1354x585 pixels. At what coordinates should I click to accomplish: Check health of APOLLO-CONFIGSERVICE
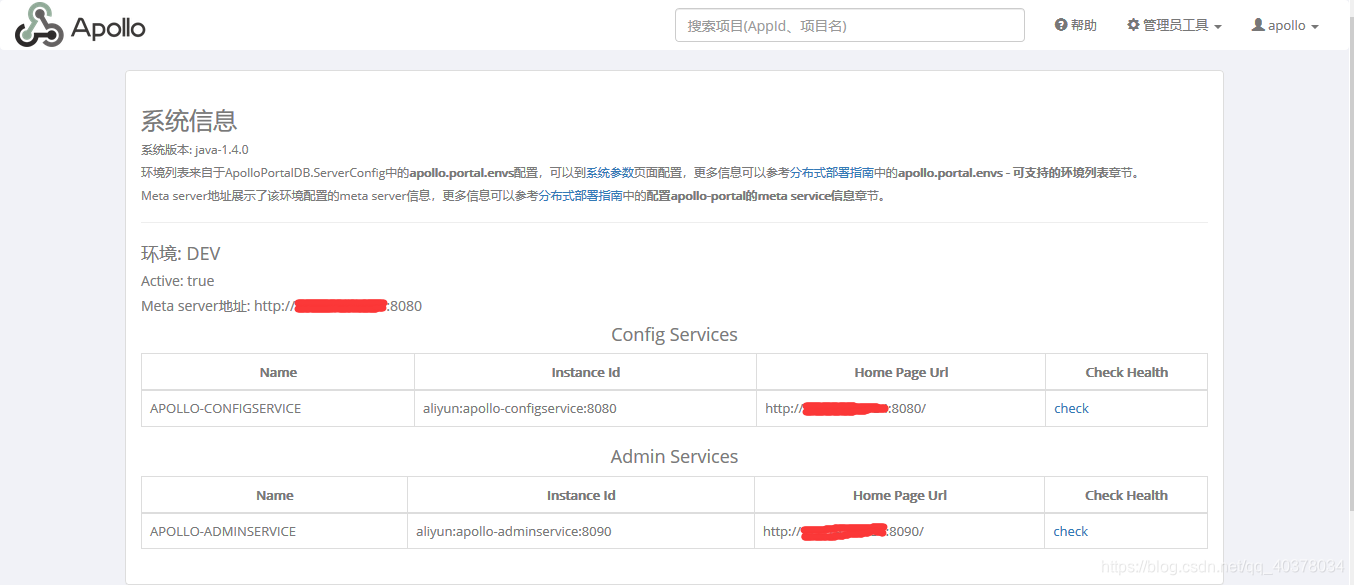[x=1071, y=408]
